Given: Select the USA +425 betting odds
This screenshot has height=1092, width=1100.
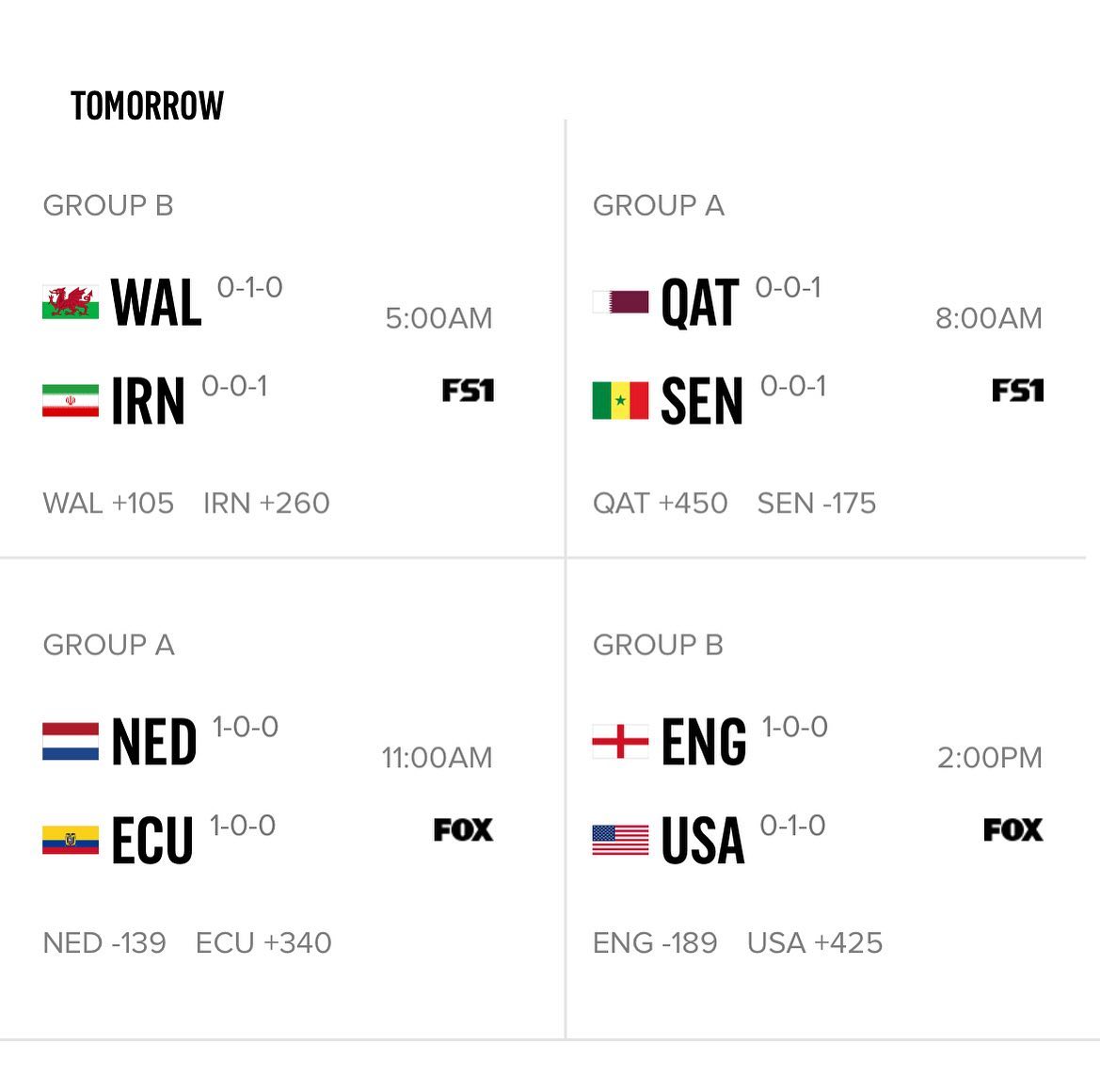Looking at the screenshot, I should pyautogui.click(x=815, y=943).
